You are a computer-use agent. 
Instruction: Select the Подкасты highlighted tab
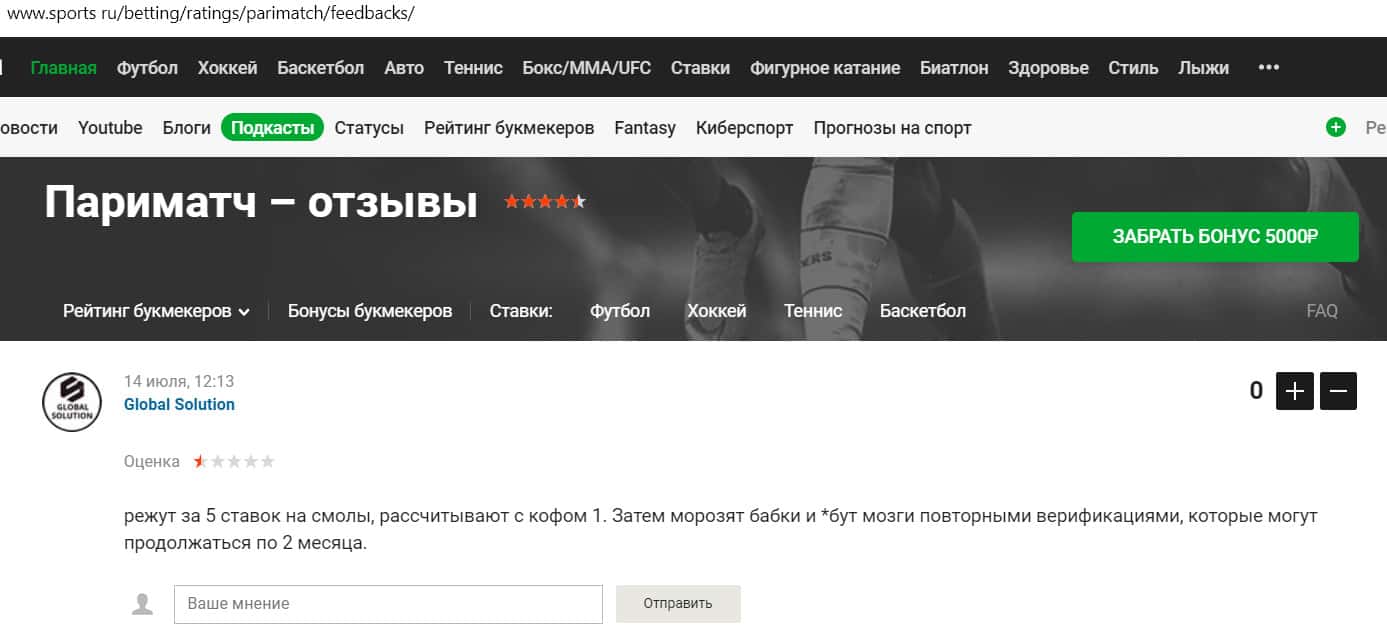coord(272,127)
